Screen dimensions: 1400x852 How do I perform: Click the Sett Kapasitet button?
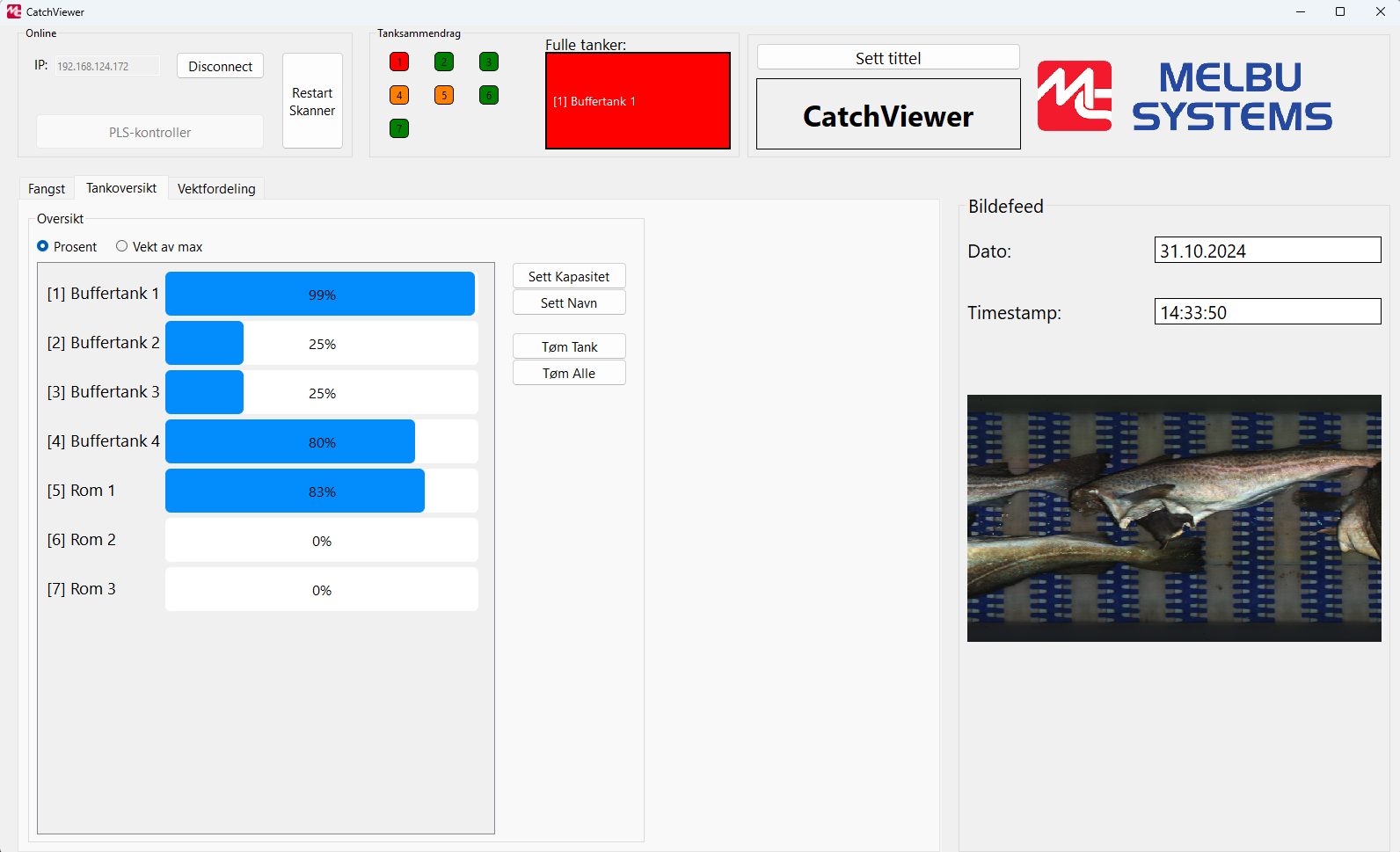tap(569, 276)
